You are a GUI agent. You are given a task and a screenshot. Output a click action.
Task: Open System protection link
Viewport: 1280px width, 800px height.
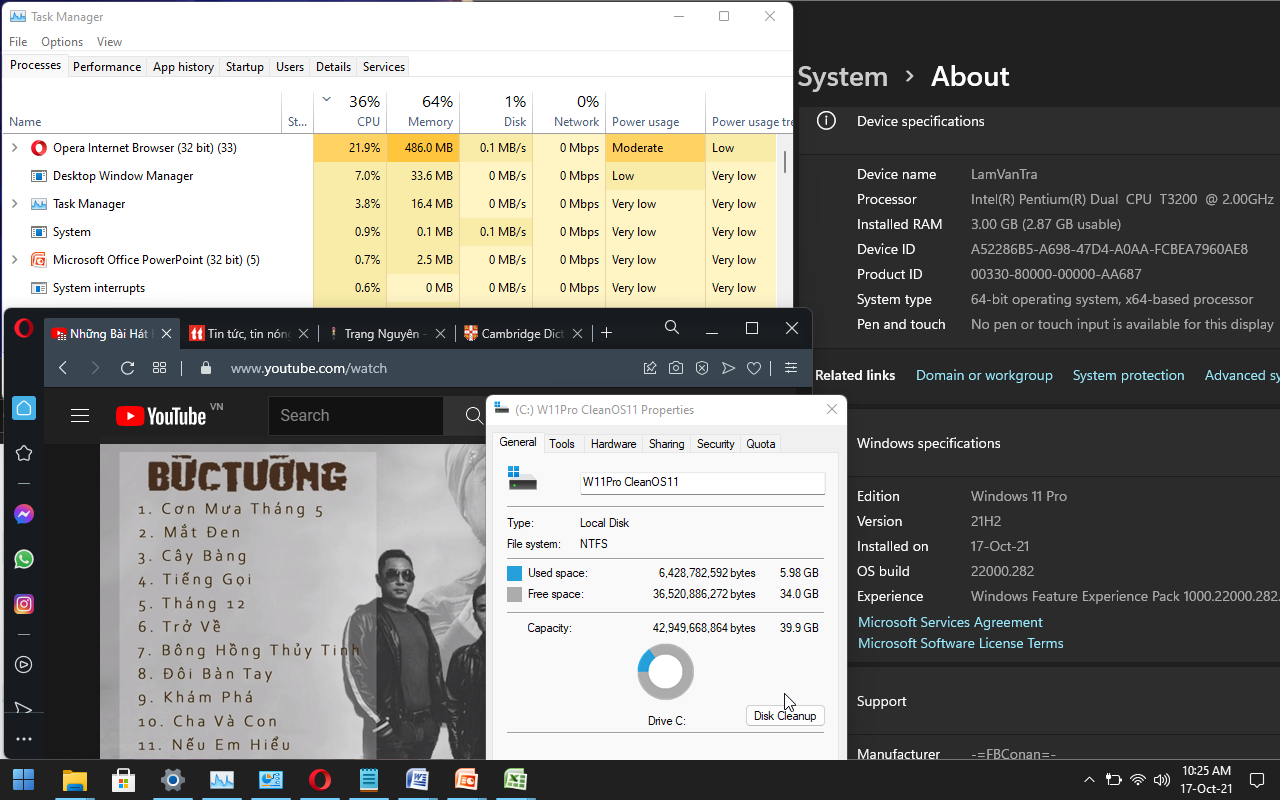coord(1128,375)
